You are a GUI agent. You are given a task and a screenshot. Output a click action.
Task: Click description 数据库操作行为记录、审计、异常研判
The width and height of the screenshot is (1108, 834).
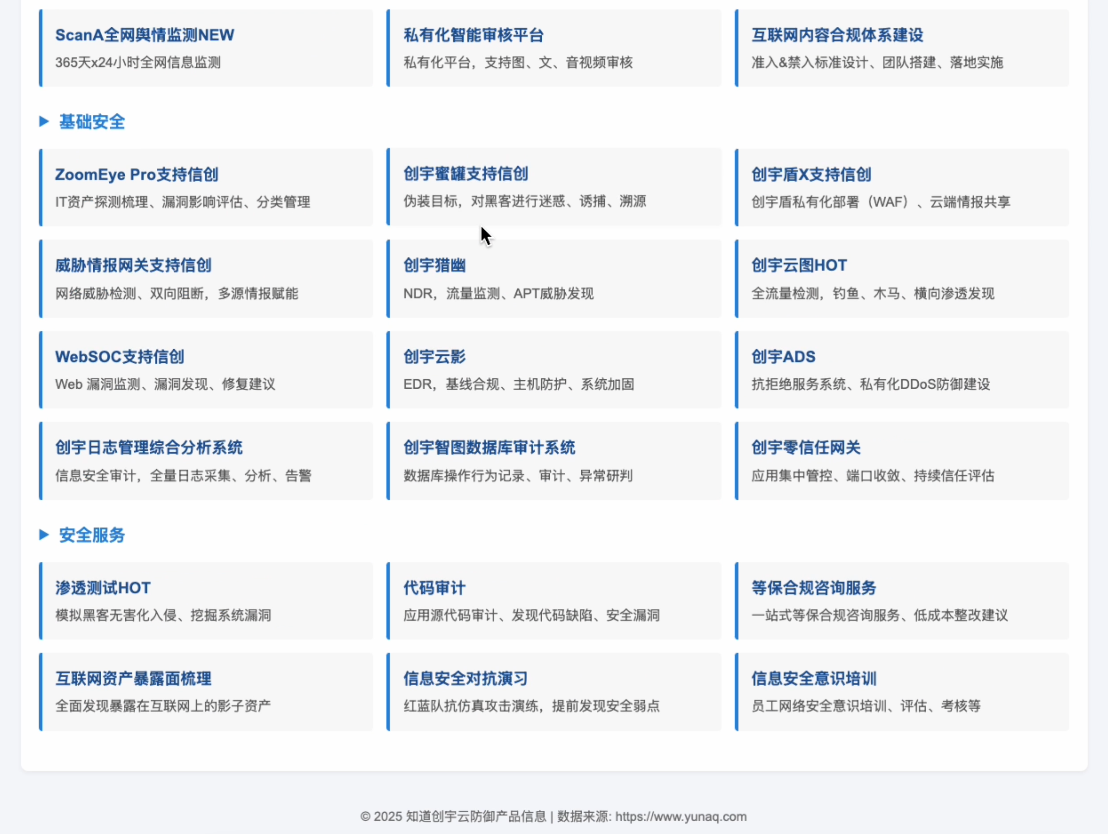518,476
